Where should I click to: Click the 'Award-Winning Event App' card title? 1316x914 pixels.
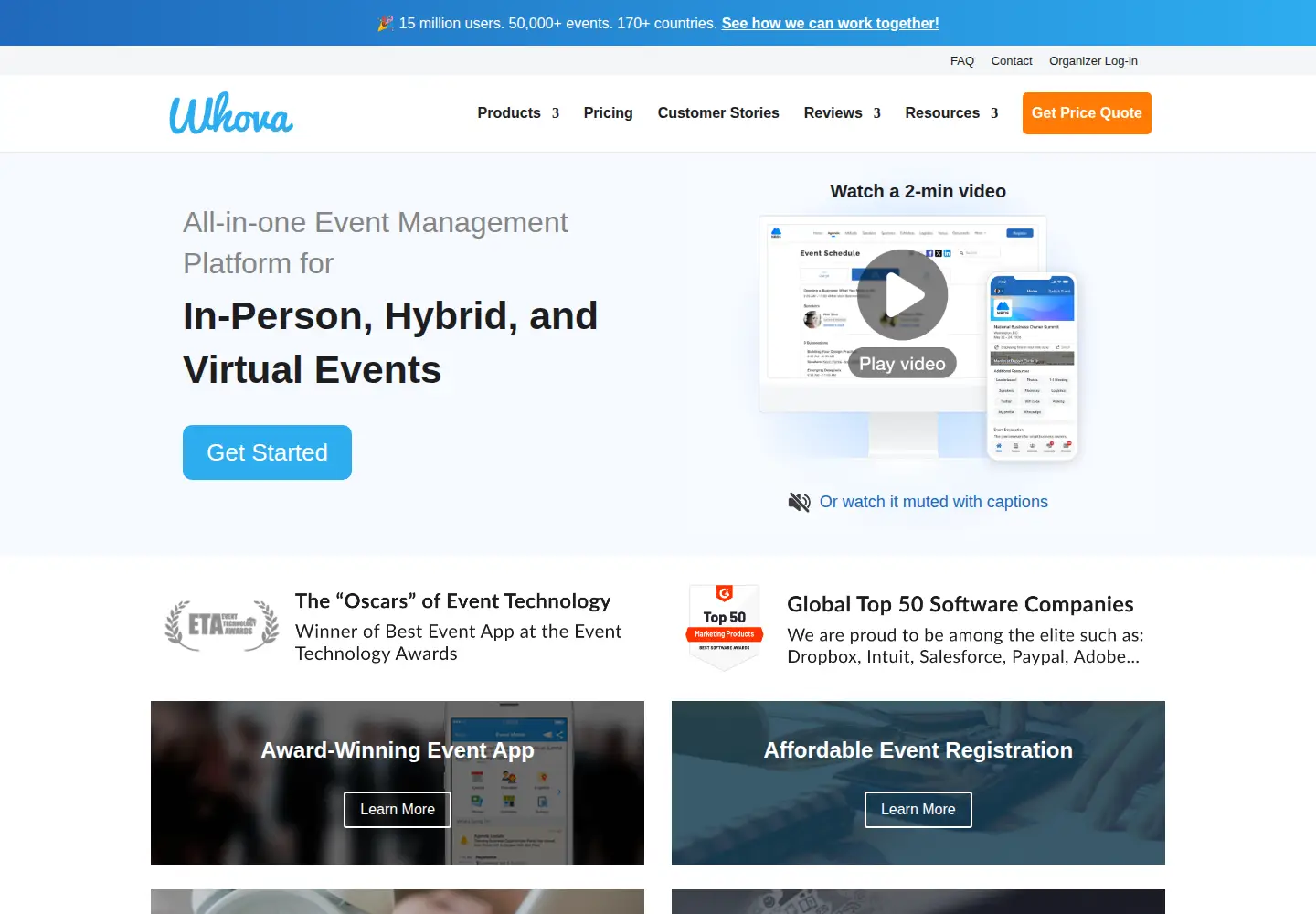point(398,750)
